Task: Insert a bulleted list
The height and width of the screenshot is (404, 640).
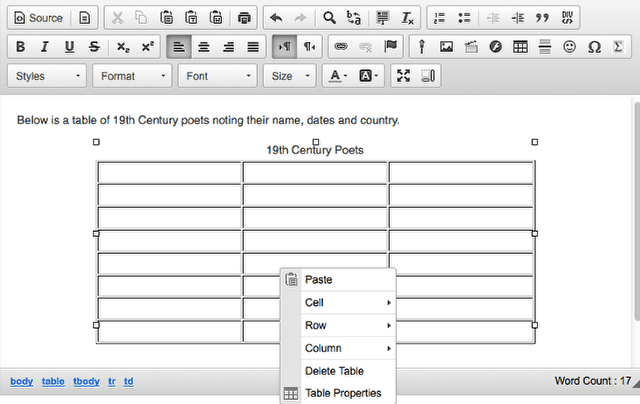Action: 464,18
